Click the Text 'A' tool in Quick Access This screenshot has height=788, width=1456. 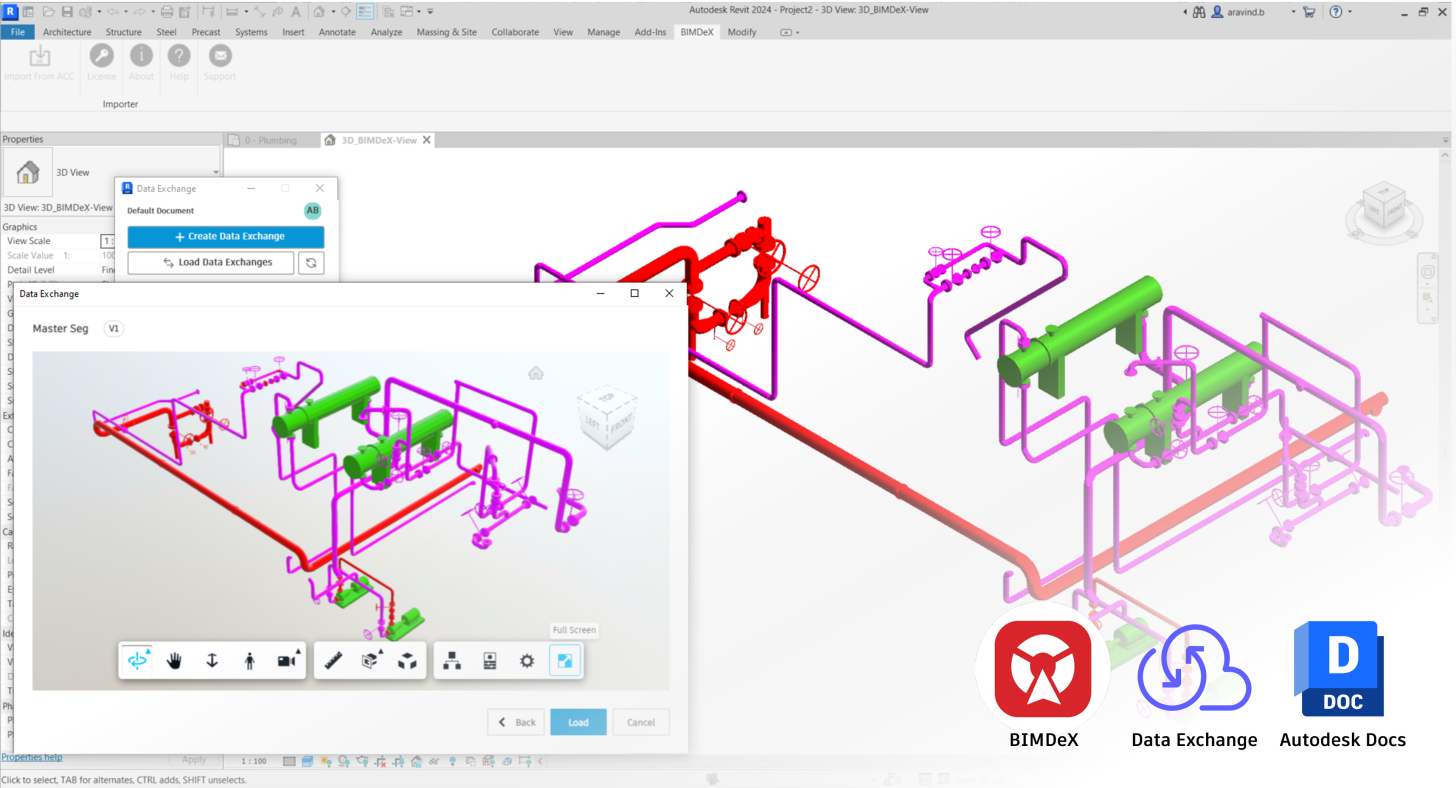(295, 12)
